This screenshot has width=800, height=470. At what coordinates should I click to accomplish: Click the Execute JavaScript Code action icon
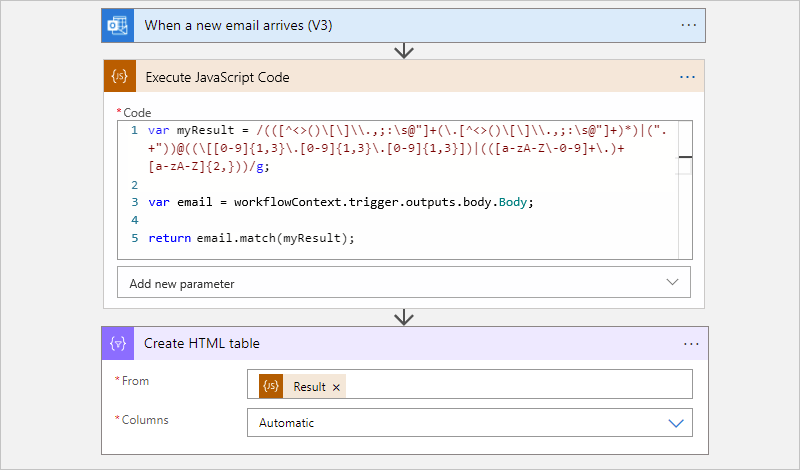(x=120, y=77)
